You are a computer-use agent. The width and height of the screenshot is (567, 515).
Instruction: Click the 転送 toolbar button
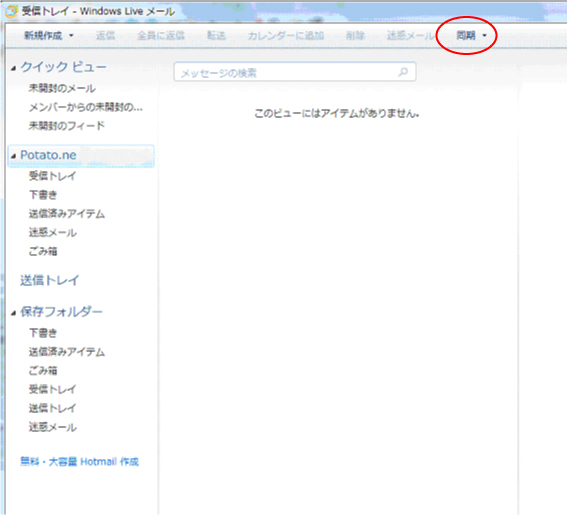(216, 35)
